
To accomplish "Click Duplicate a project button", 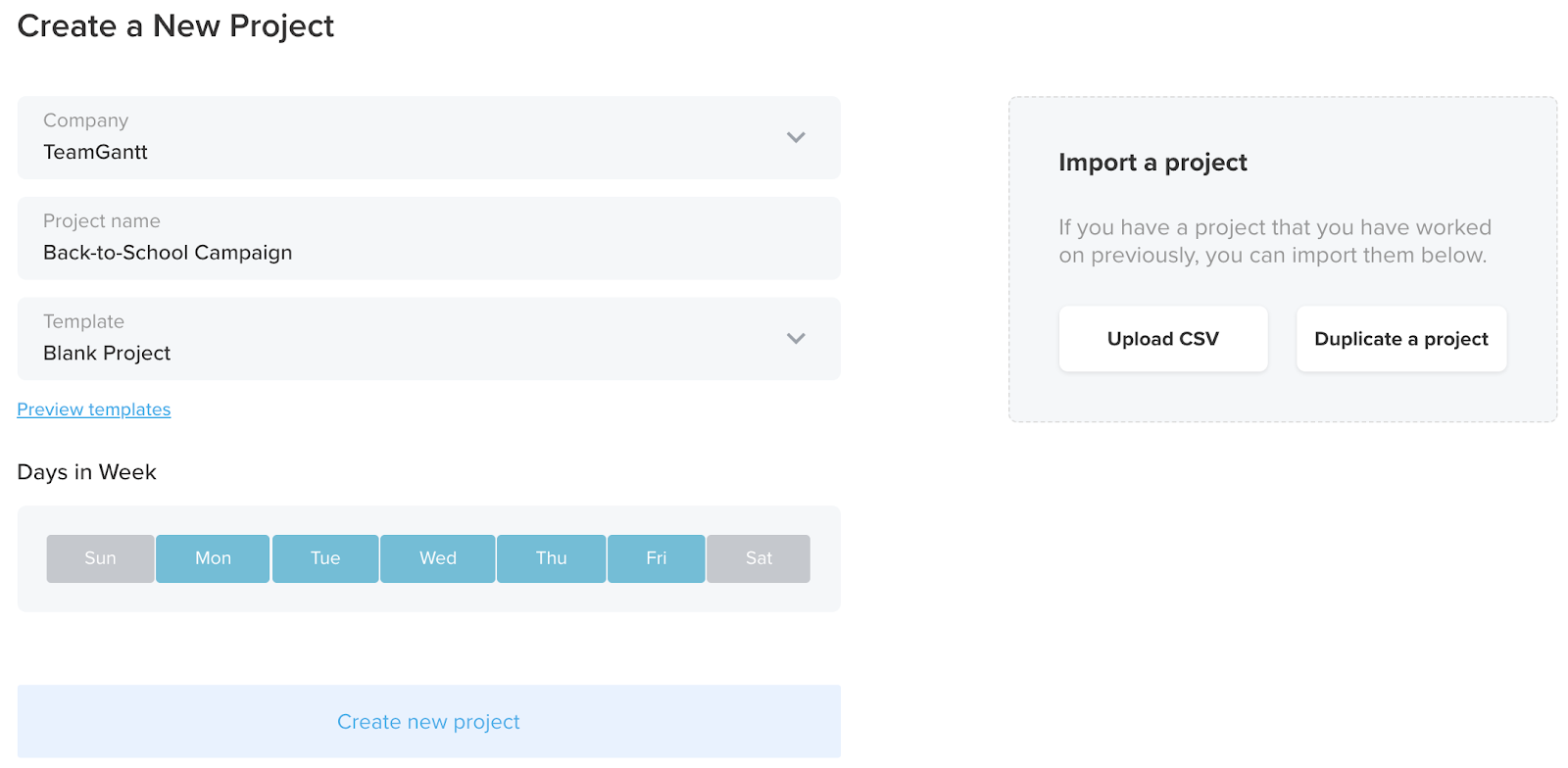I will point(1401,339).
